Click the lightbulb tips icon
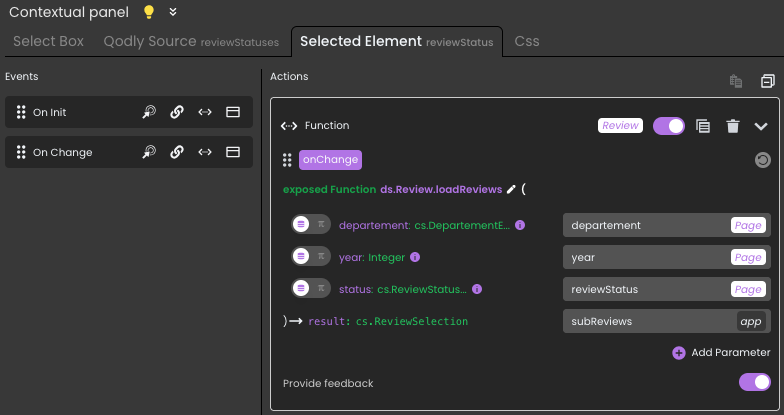Viewport: 784px width, 415px height. point(149,12)
